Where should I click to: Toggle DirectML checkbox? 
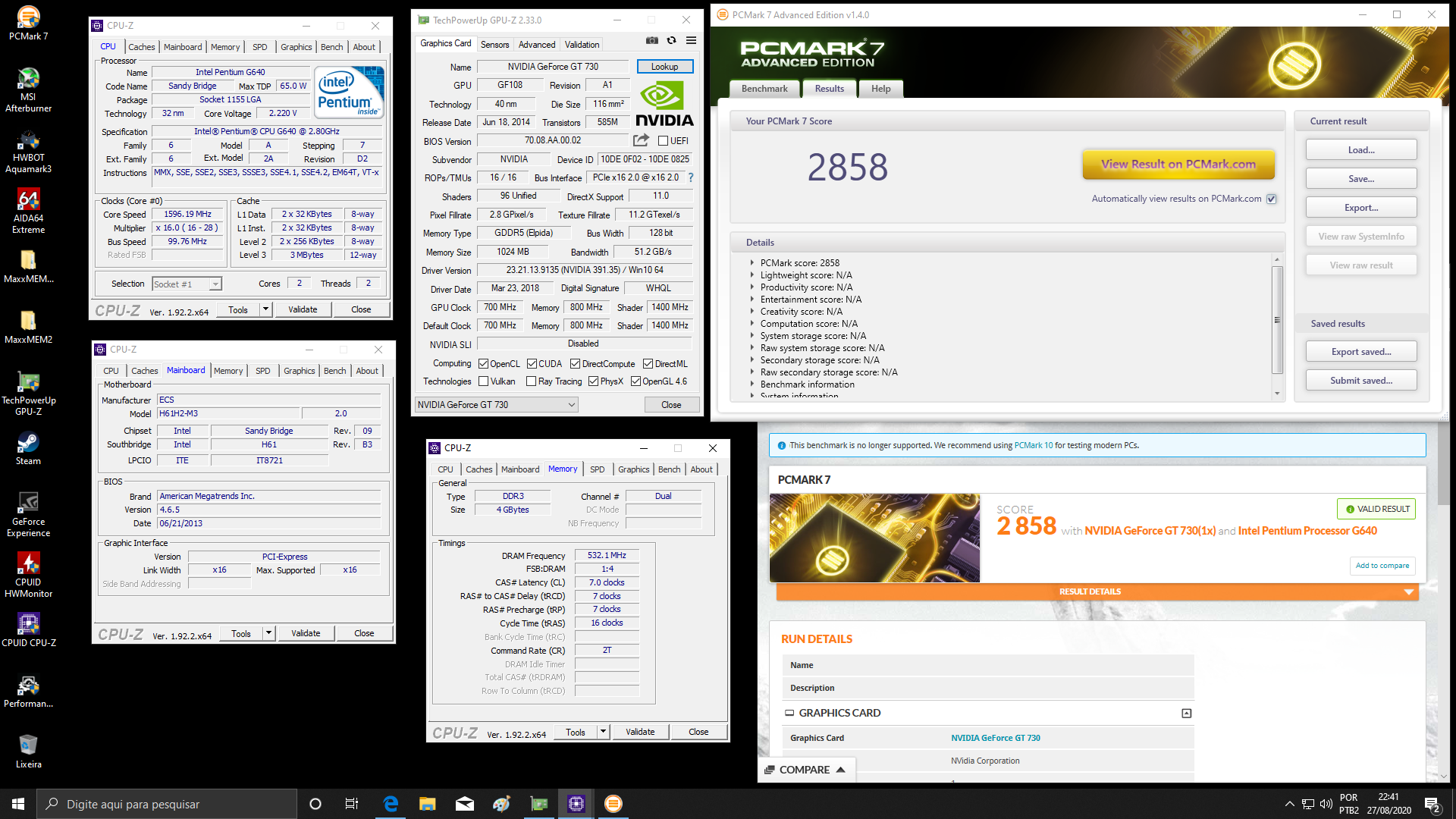point(648,364)
